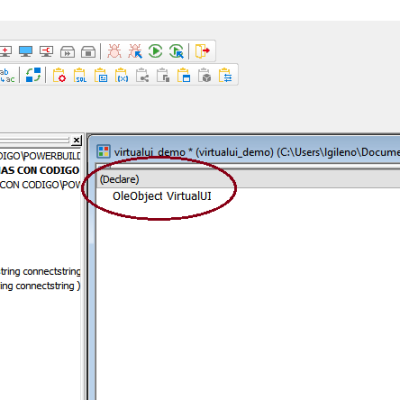Click the blue squares swap arrows icon
400x400 pixels.
(33, 75)
